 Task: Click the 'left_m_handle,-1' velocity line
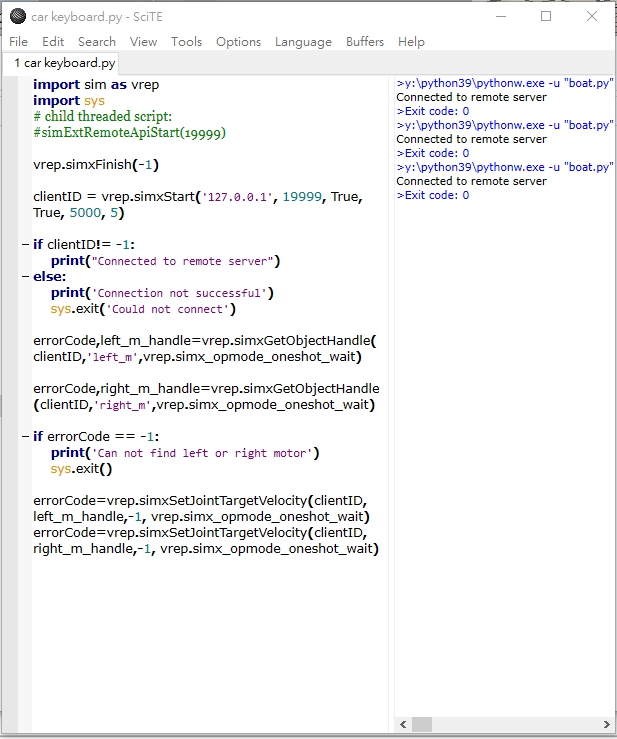[x=201, y=517]
